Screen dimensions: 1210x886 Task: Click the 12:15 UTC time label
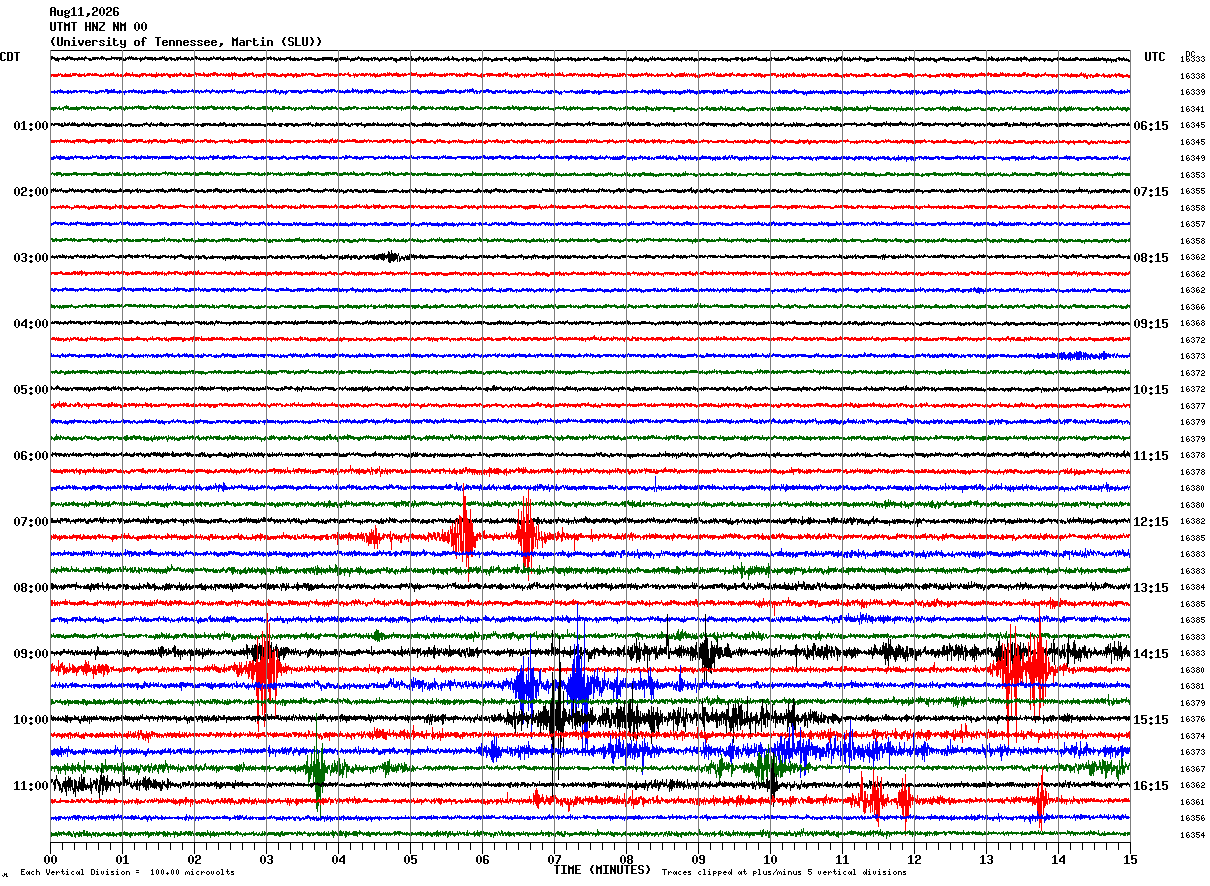point(1151,522)
